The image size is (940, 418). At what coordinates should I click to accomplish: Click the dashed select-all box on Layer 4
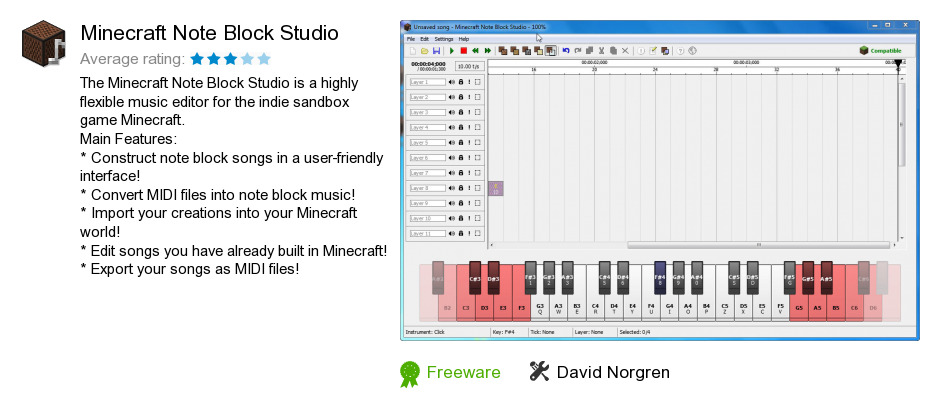pos(478,127)
